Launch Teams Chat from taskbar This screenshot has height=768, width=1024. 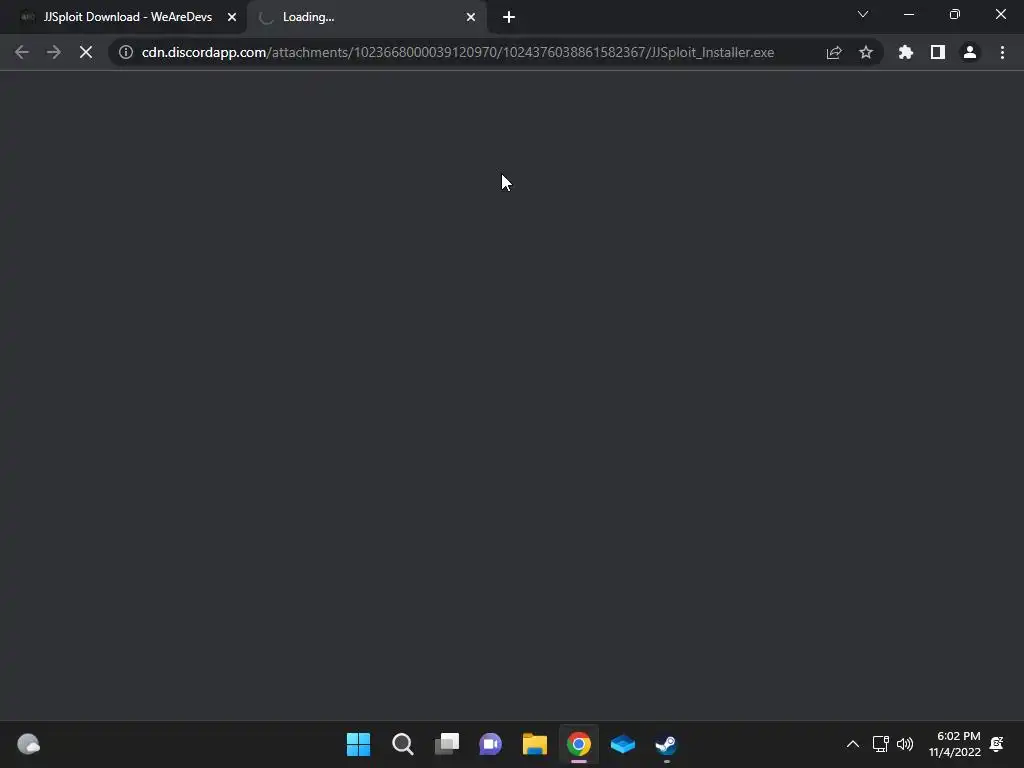coord(490,744)
